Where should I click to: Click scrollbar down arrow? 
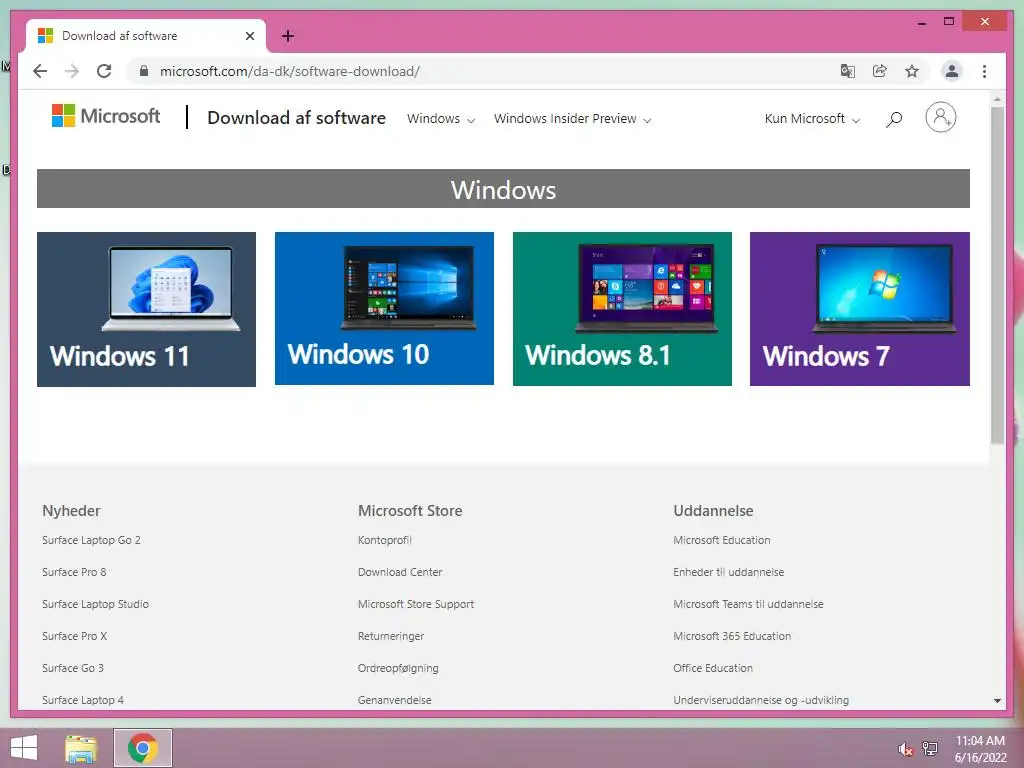coord(997,701)
